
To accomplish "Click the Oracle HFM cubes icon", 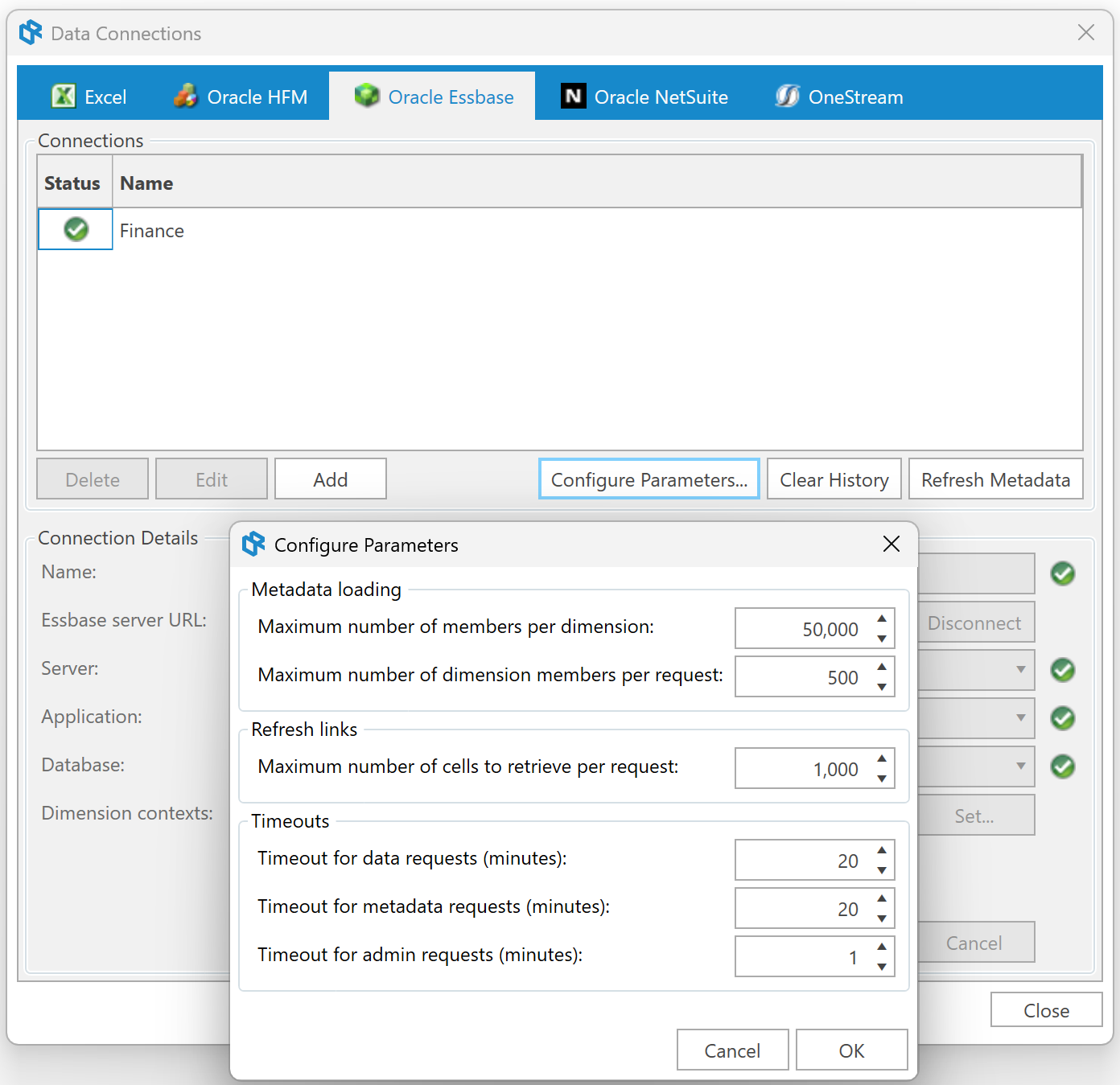I will tap(185, 96).
